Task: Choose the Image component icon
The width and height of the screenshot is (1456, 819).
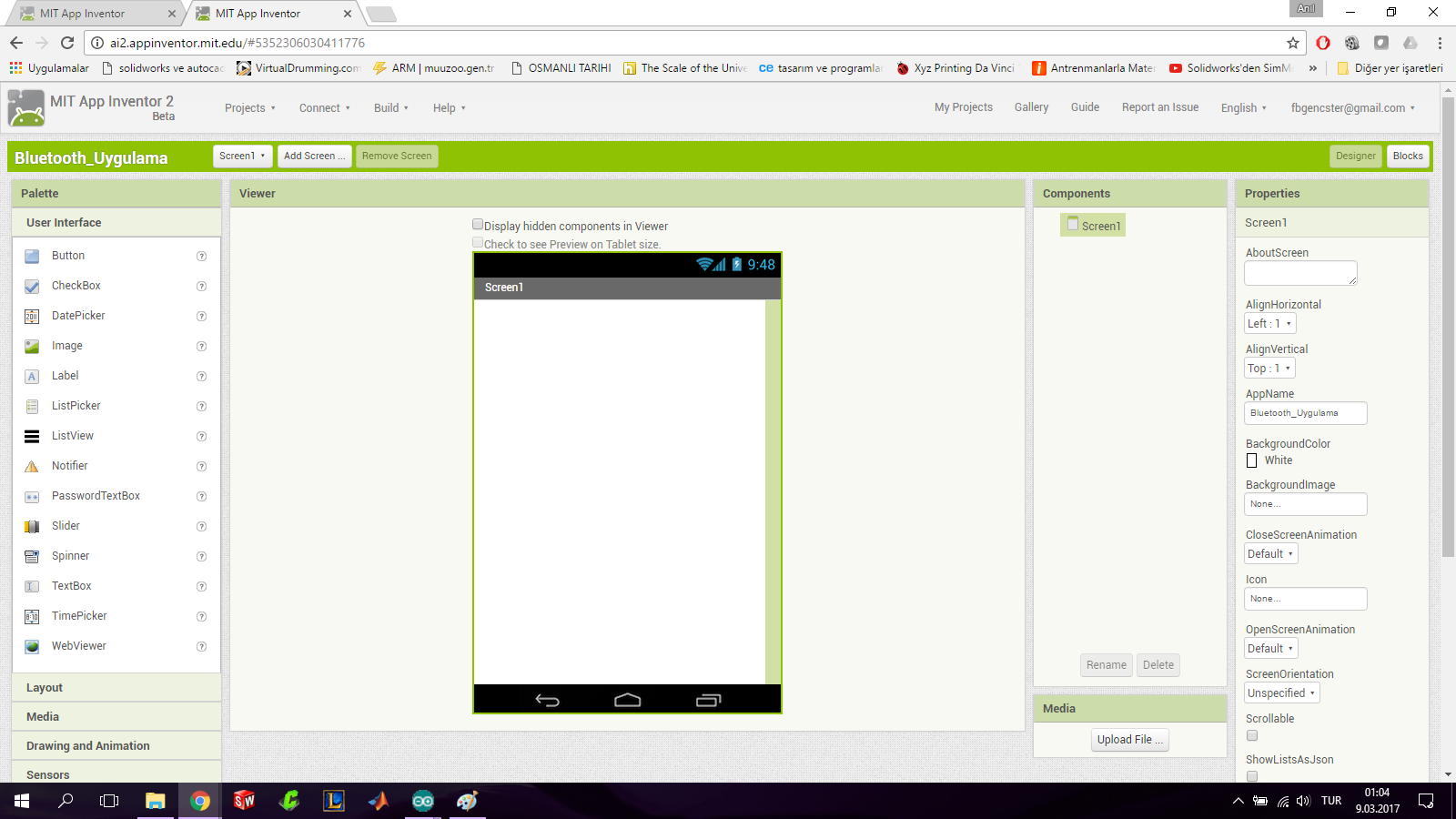Action: pyautogui.click(x=32, y=347)
